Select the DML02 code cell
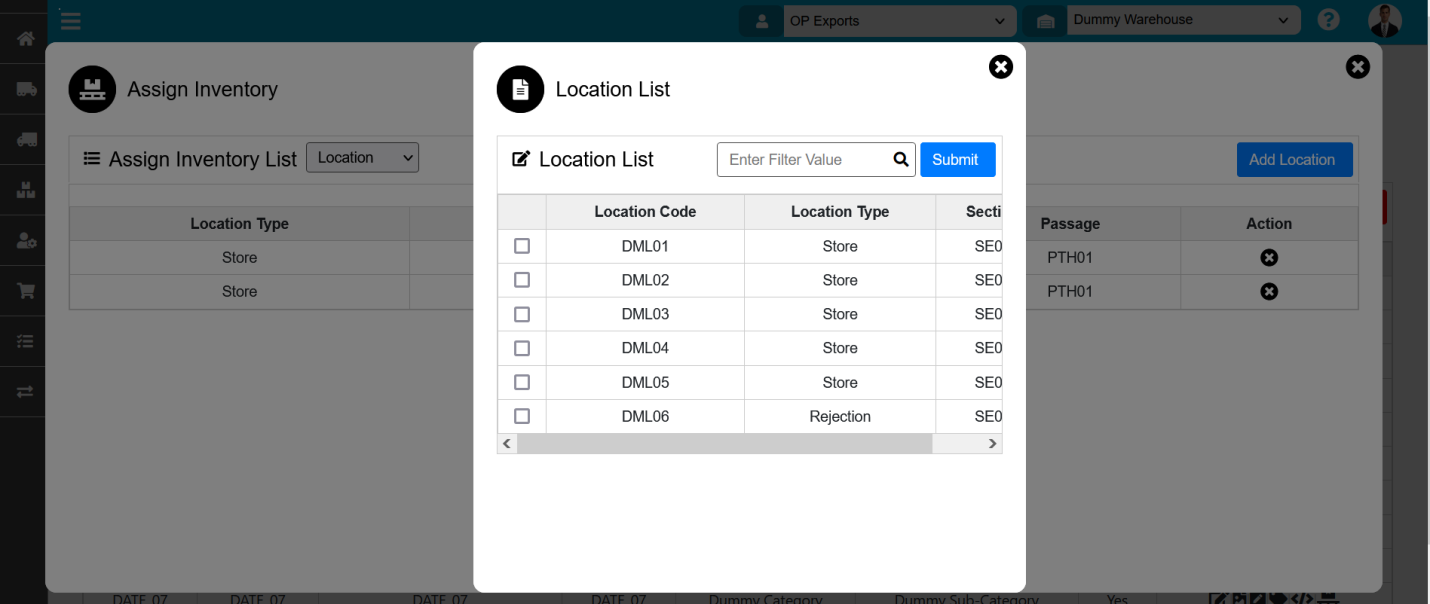This screenshot has height=604, width=1430. tap(645, 280)
